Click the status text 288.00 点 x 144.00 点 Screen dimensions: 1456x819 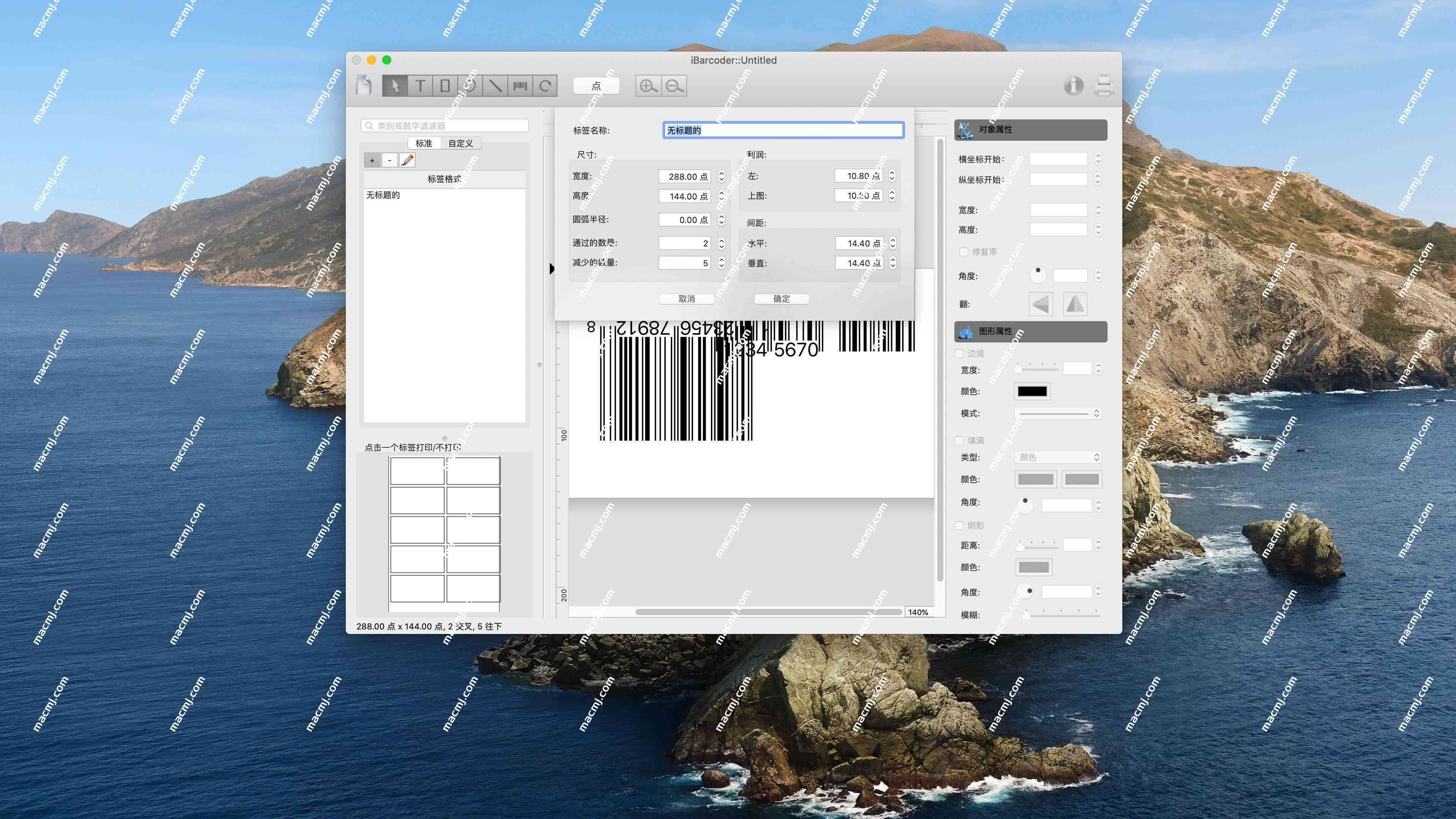[429, 626]
